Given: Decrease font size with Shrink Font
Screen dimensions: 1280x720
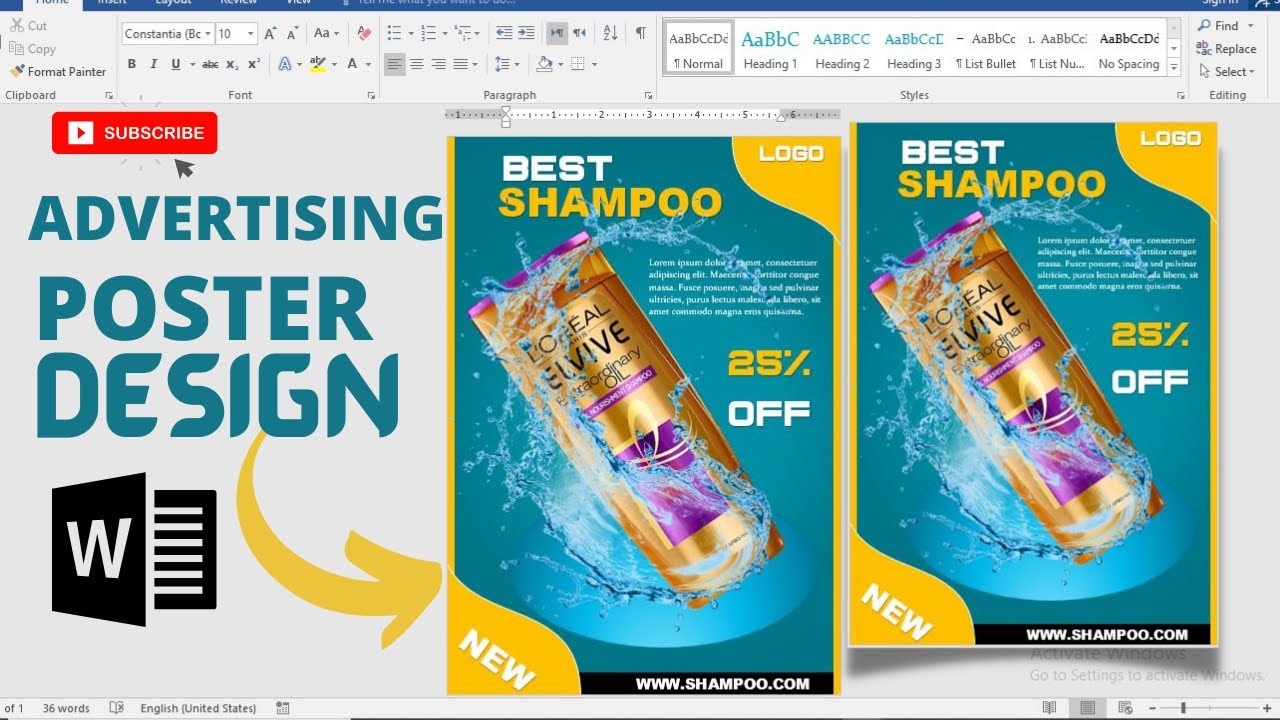Looking at the screenshot, I should 292,33.
